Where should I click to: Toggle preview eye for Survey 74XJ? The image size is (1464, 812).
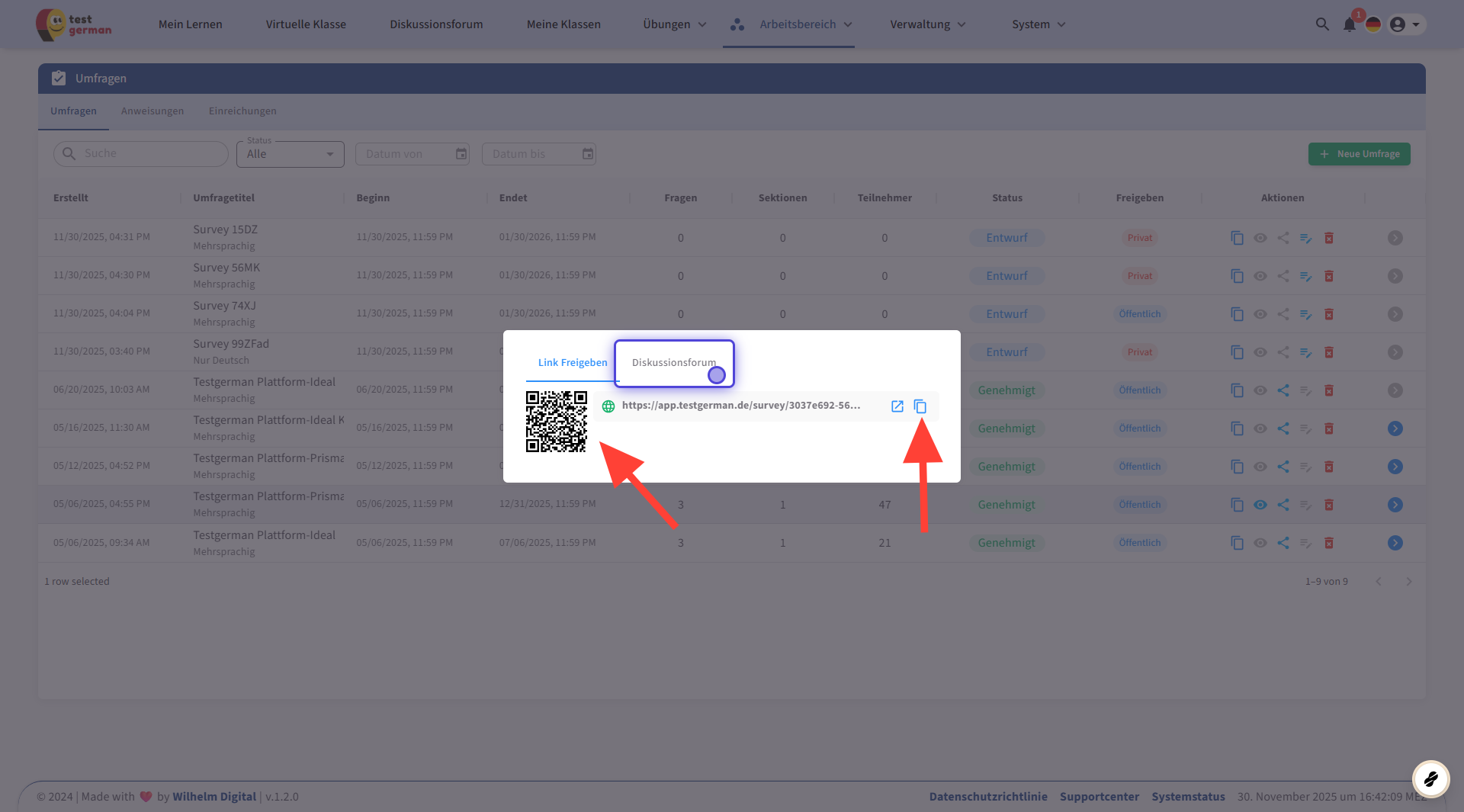pos(1260,314)
